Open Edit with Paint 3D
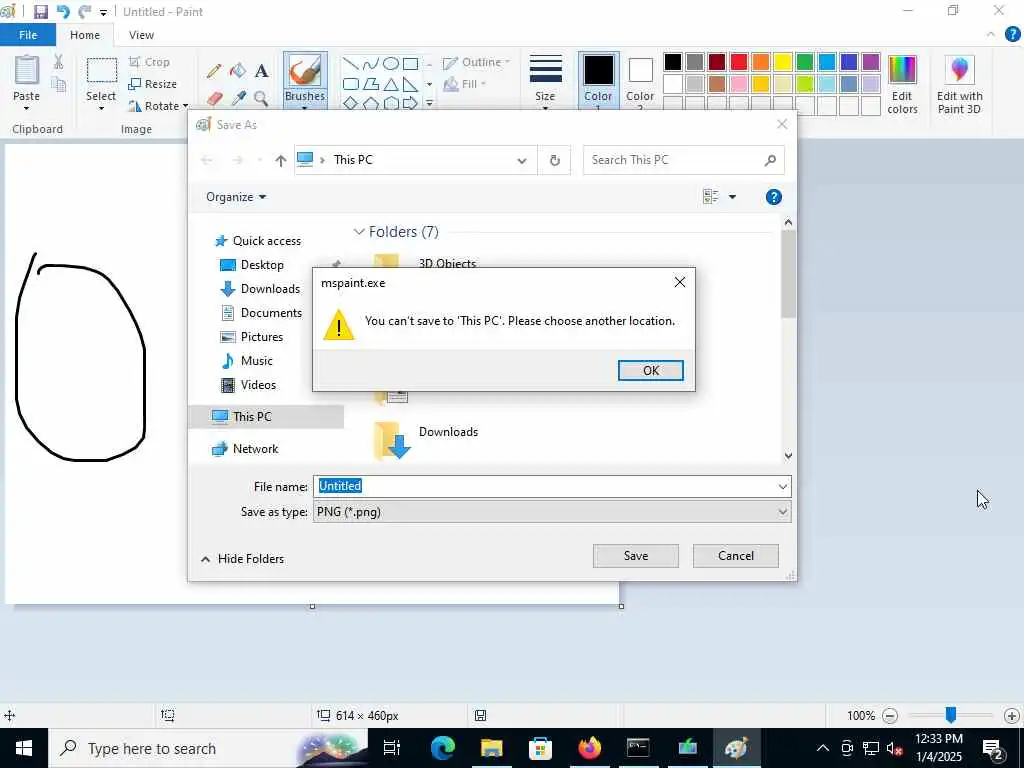This screenshot has height=768, width=1024. pyautogui.click(x=959, y=85)
